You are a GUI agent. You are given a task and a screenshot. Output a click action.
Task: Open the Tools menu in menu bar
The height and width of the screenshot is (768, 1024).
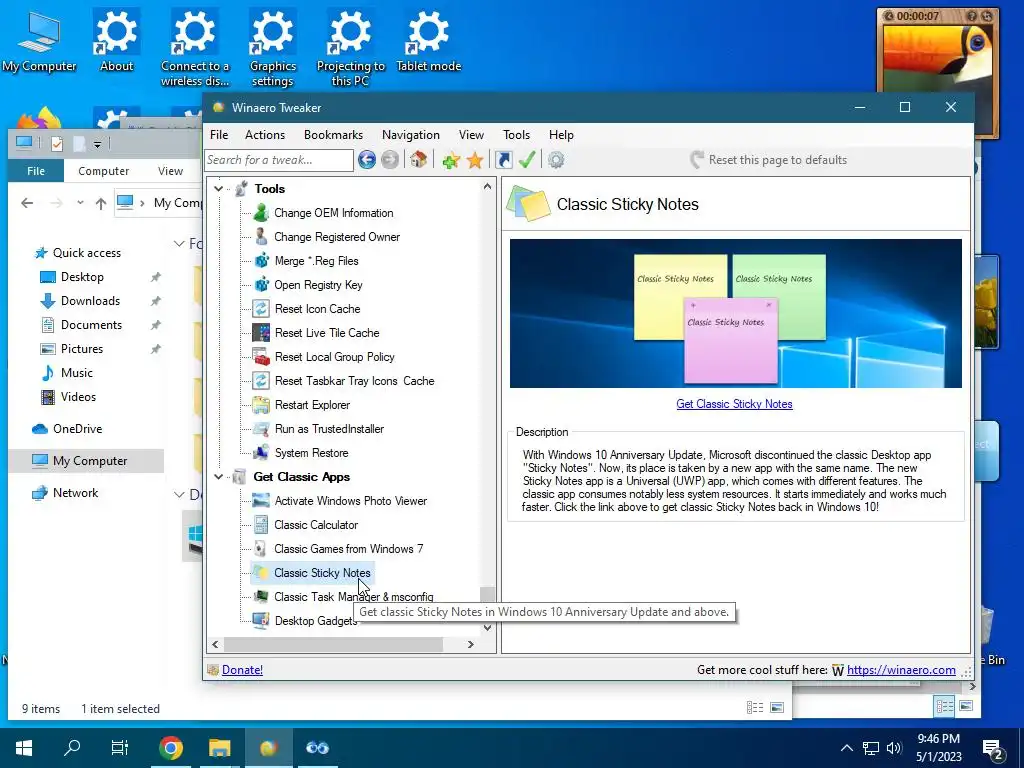[516, 135]
